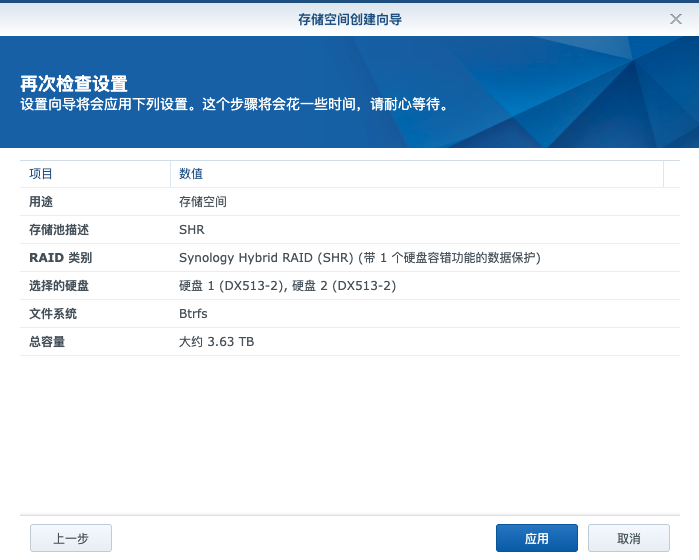
Task: Select the 文件系统 row label
Action: 53,314
